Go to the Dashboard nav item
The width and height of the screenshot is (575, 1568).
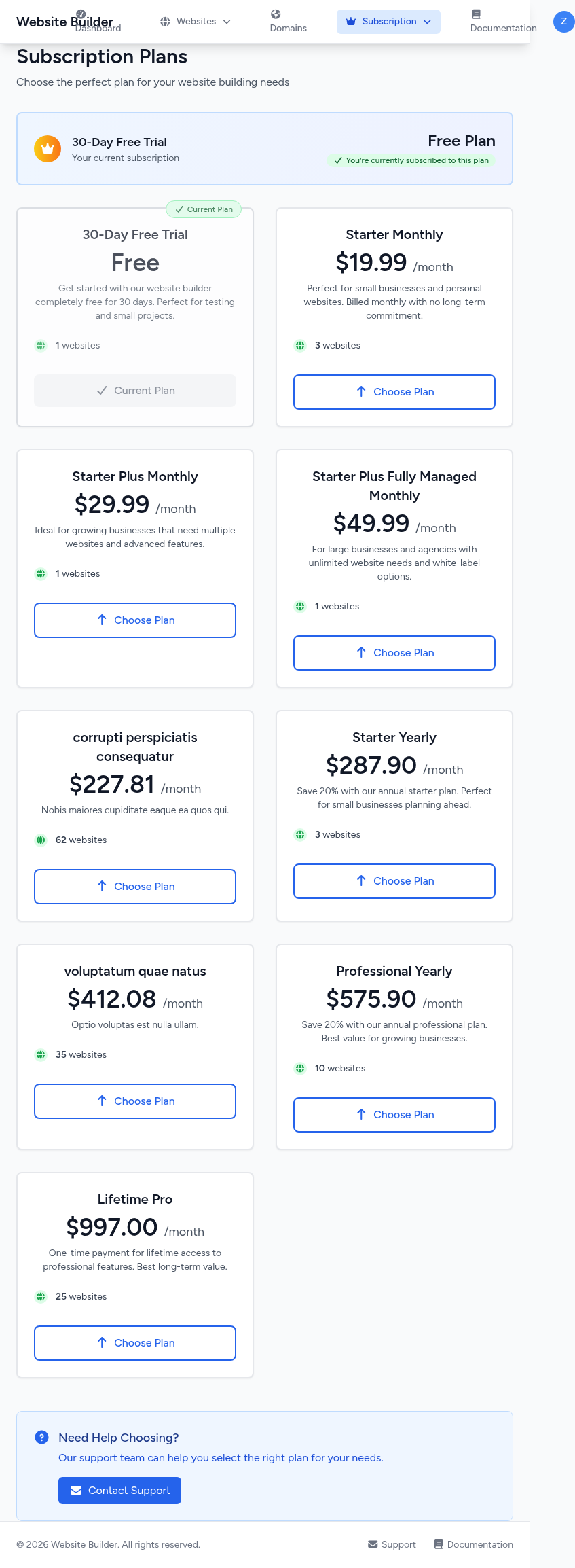point(98,27)
